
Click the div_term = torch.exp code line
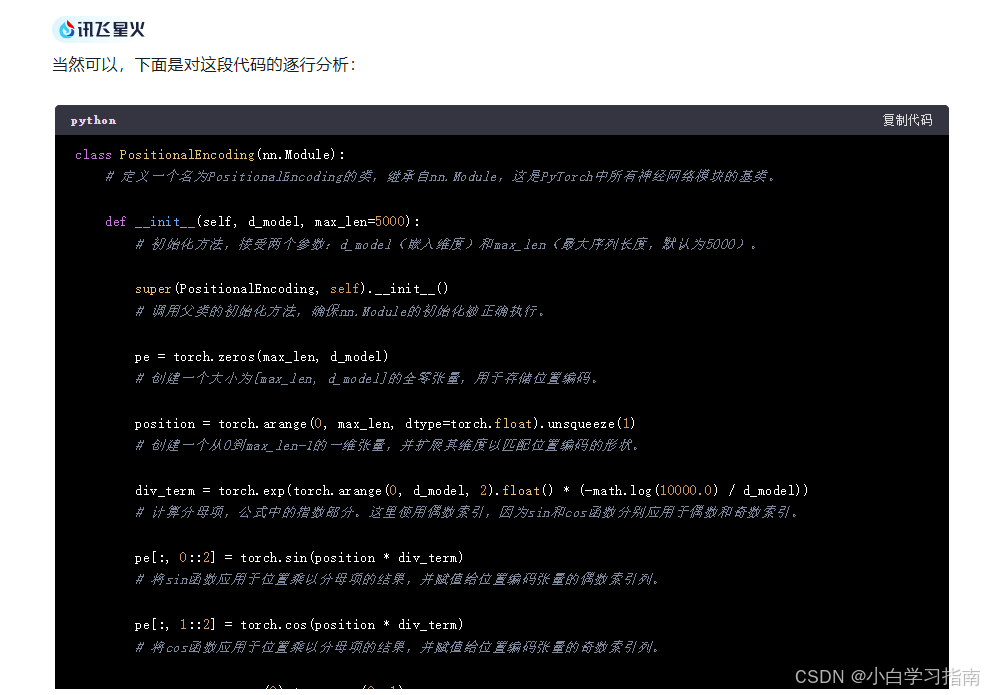471,490
